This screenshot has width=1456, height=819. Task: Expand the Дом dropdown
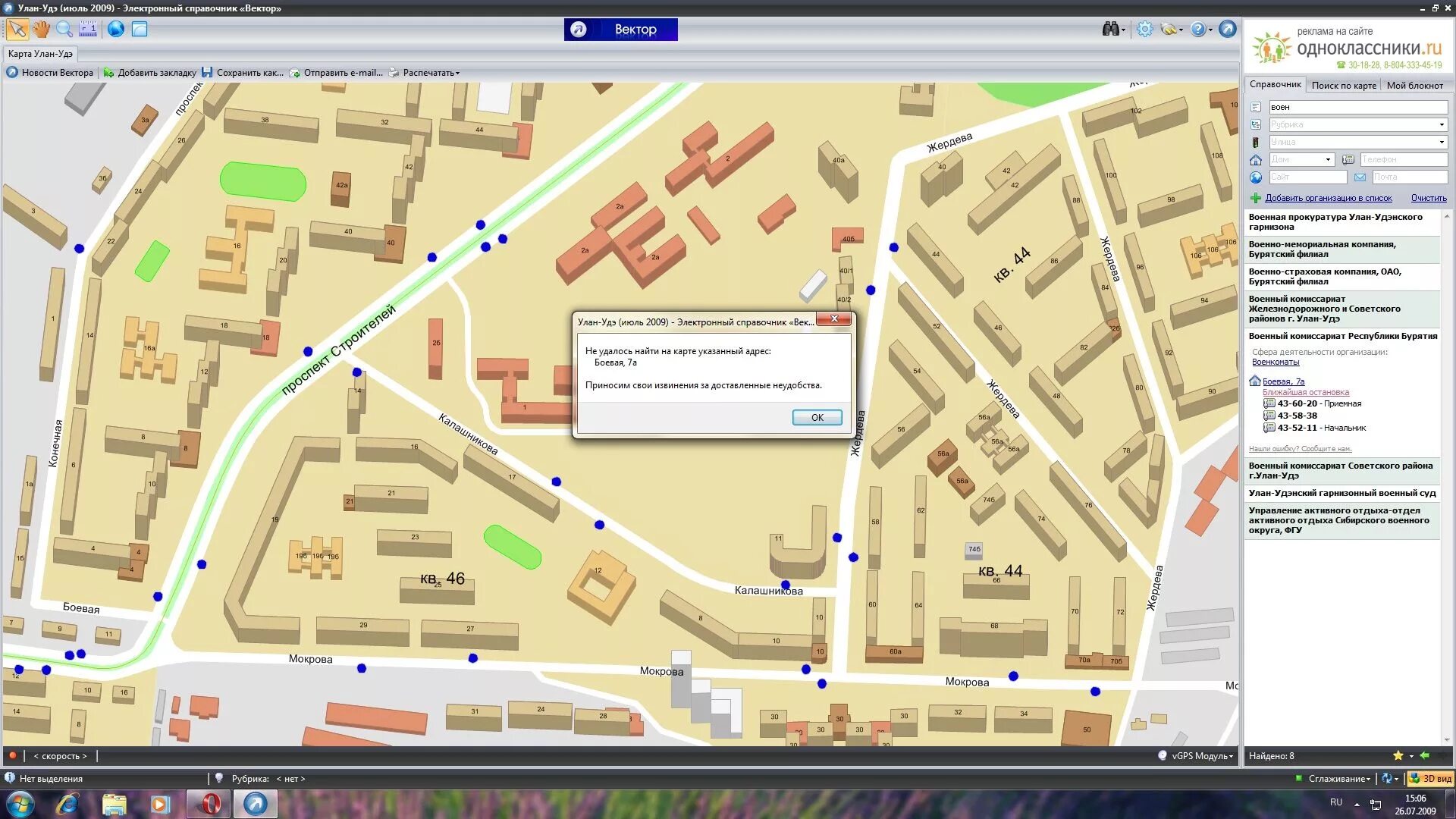1327,159
